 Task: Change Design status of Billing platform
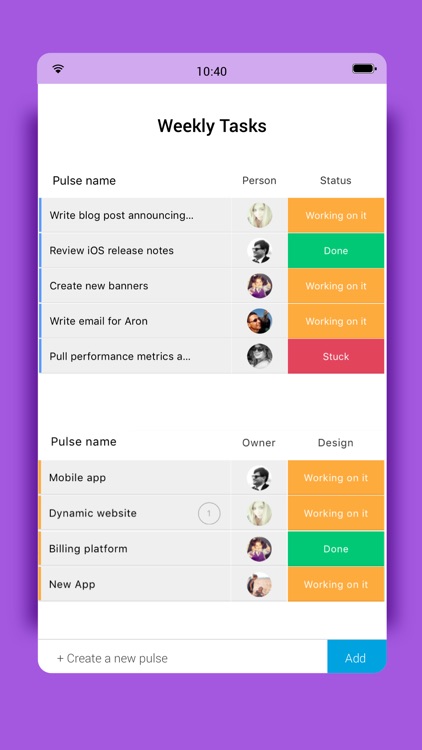point(336,549)
